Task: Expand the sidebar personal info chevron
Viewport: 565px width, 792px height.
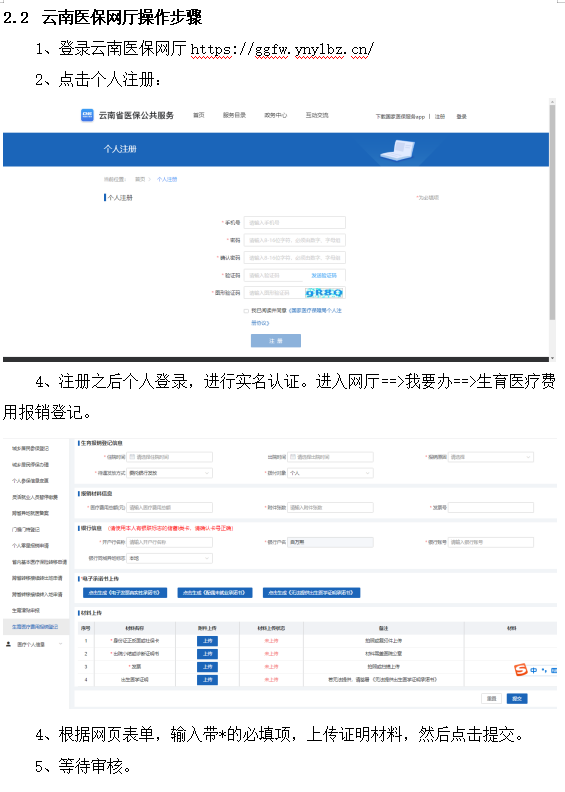Action: (61, 644)
